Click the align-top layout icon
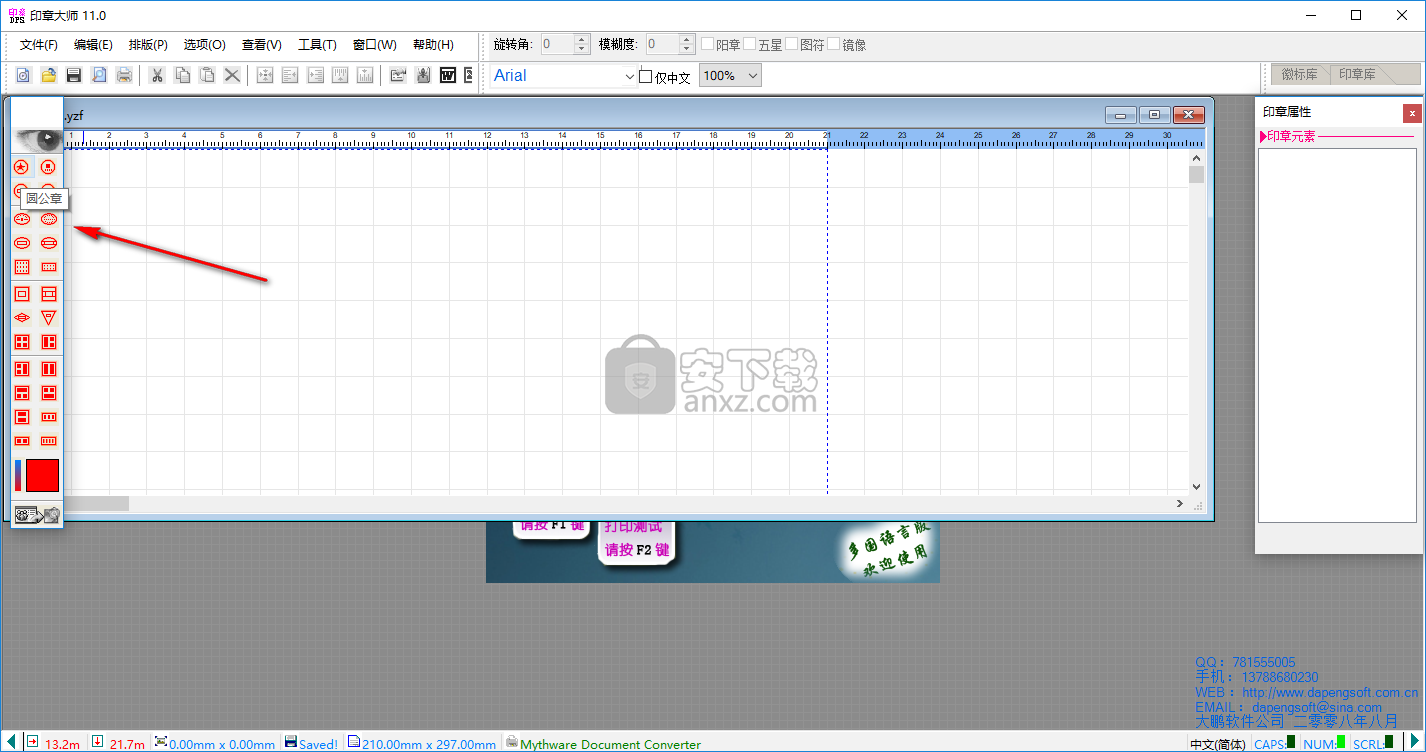The width and height of the screenshot is (1426, 752). 340,75
